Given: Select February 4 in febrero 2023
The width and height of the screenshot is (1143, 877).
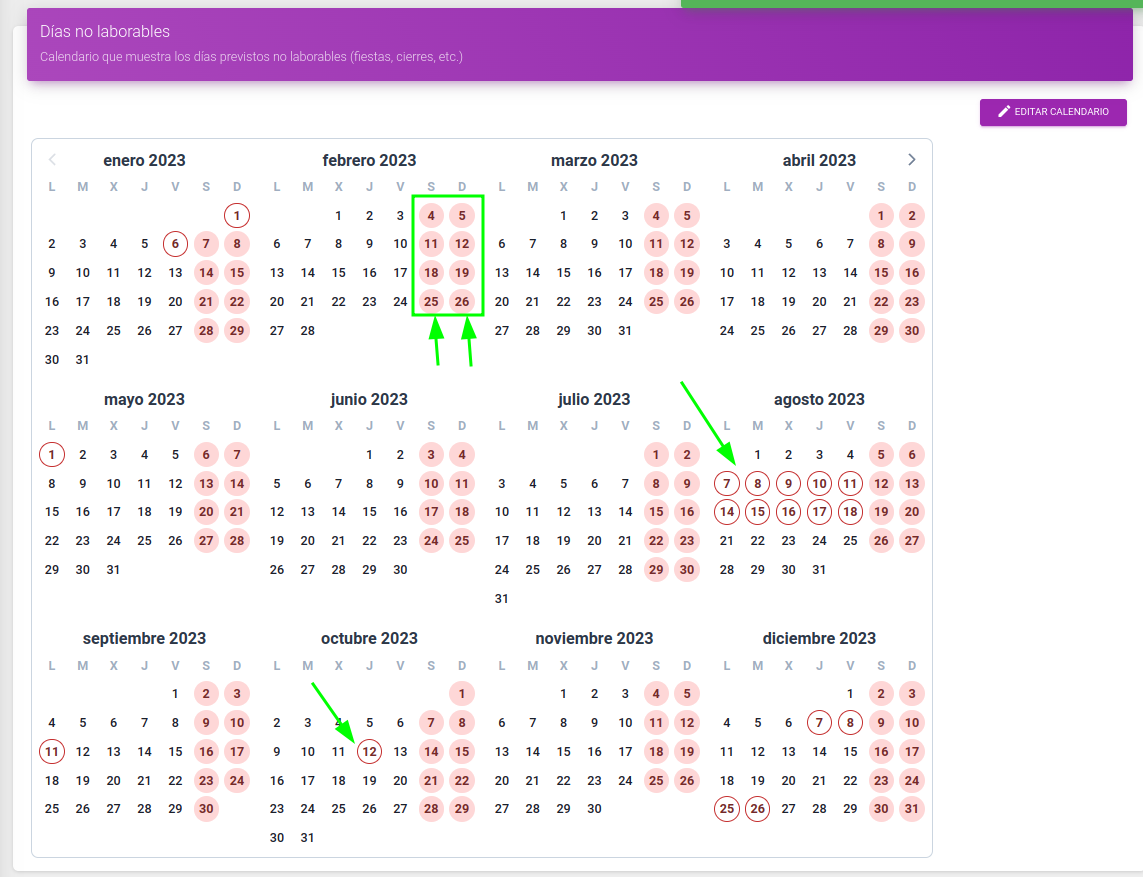Looking at the screenshot, I should (431, 216).
